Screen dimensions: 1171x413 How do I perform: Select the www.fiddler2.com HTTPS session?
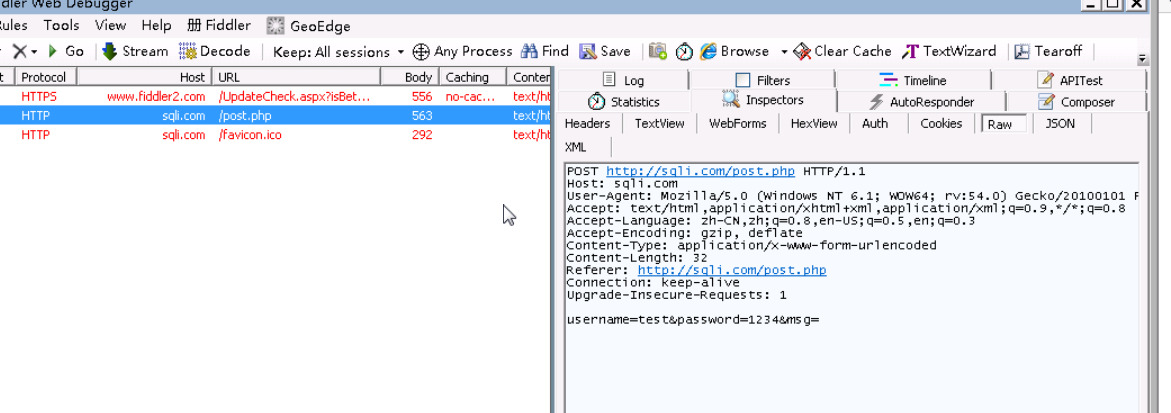(275, 96)
